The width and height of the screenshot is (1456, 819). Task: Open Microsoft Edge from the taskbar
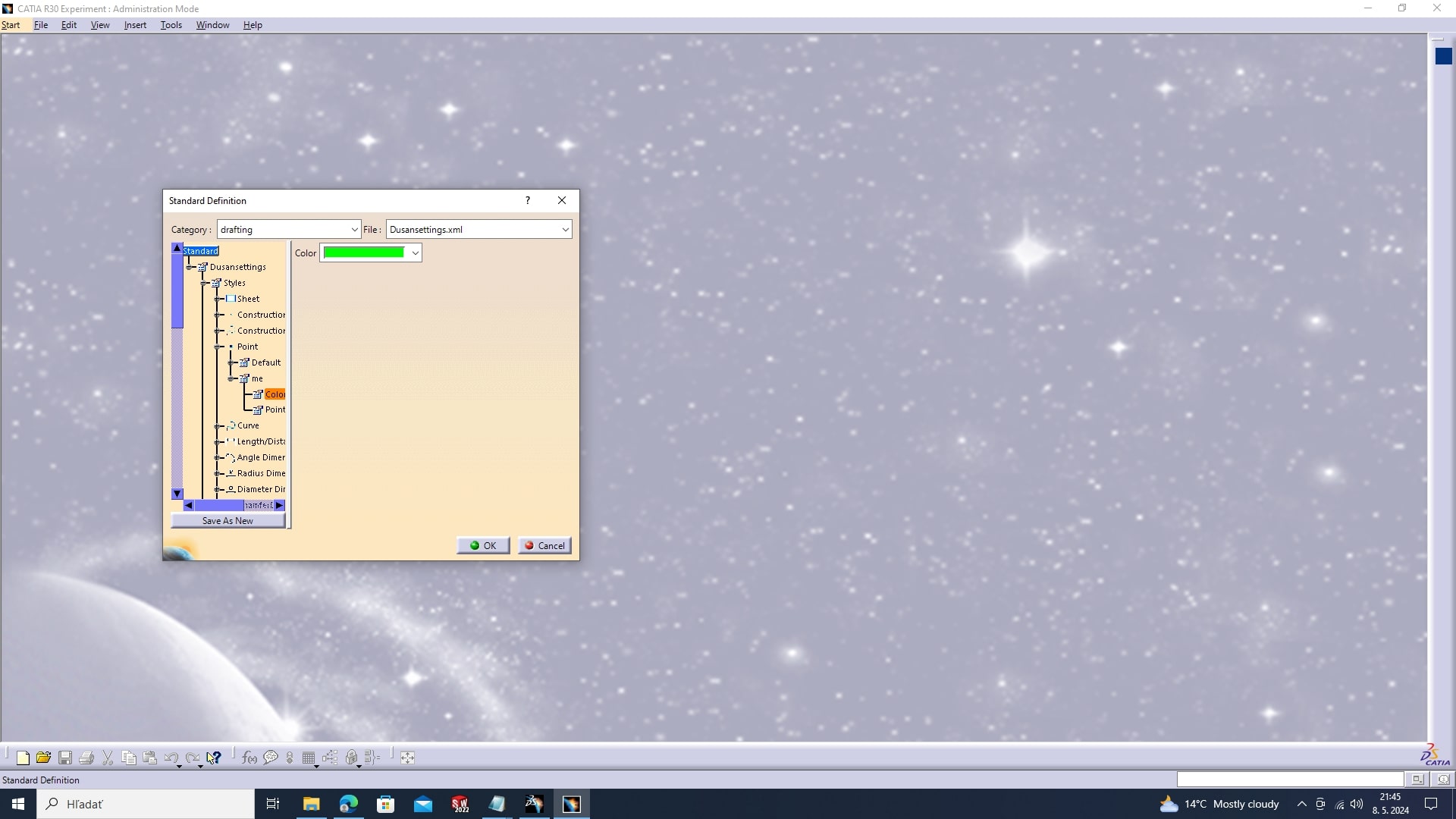[349, 804]
